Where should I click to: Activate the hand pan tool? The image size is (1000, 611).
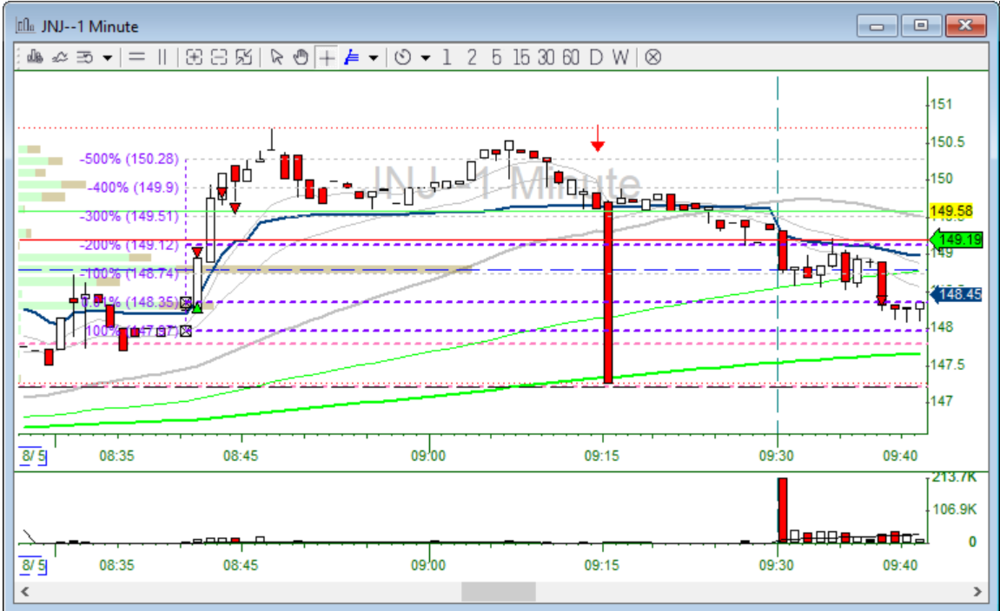click(x=301, y=57)
